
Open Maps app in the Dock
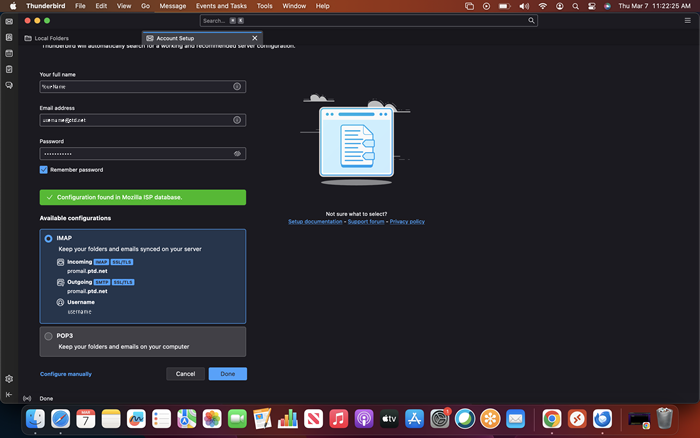pos(187,419)
